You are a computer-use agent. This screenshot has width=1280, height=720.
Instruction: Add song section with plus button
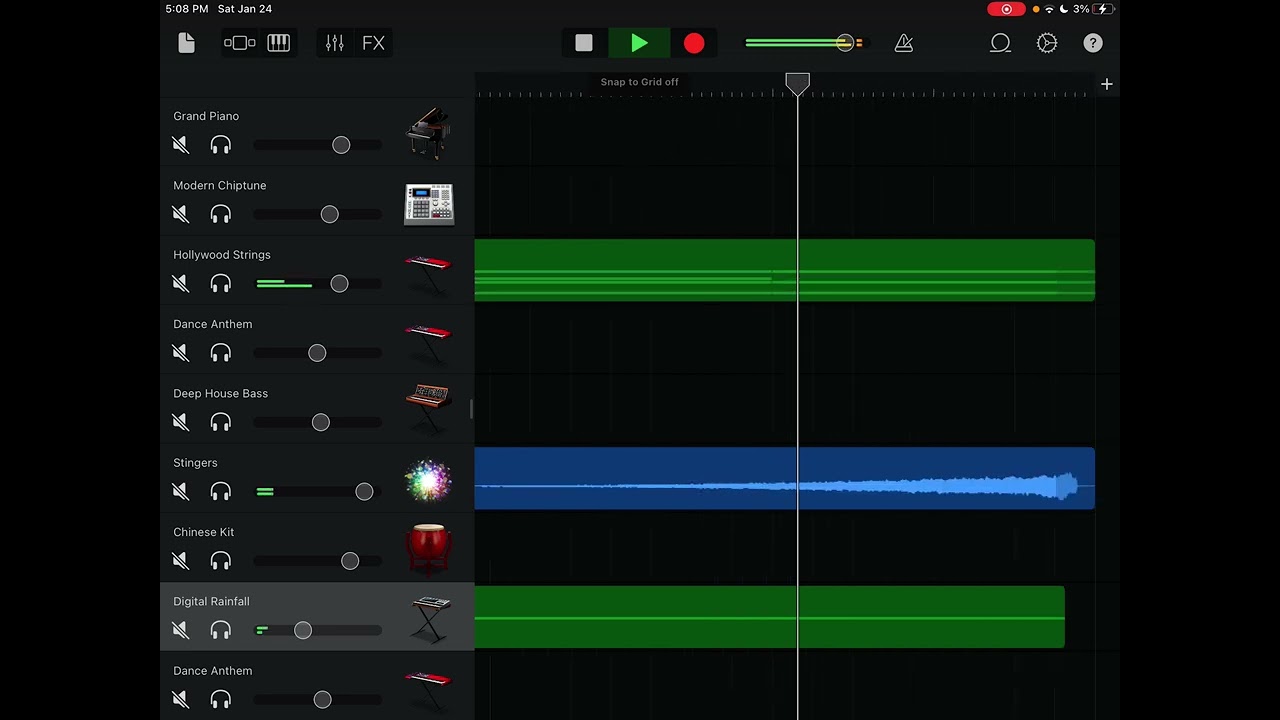click(x=1107, y=84)
